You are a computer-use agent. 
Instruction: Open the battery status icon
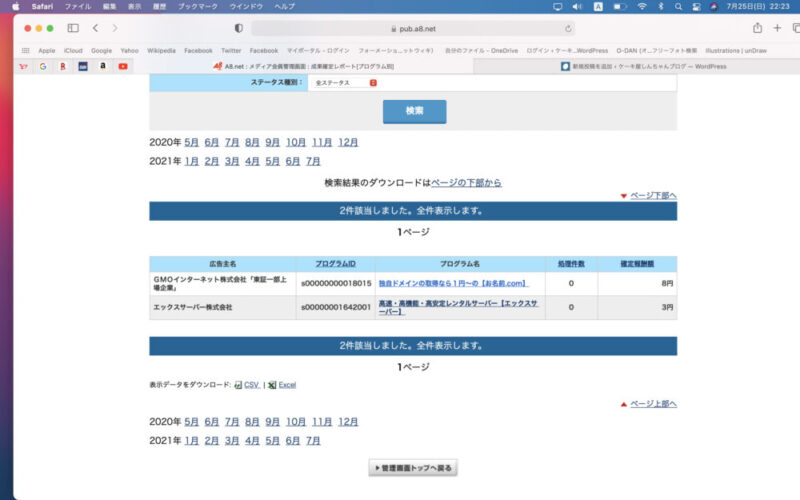coord(620,7)
